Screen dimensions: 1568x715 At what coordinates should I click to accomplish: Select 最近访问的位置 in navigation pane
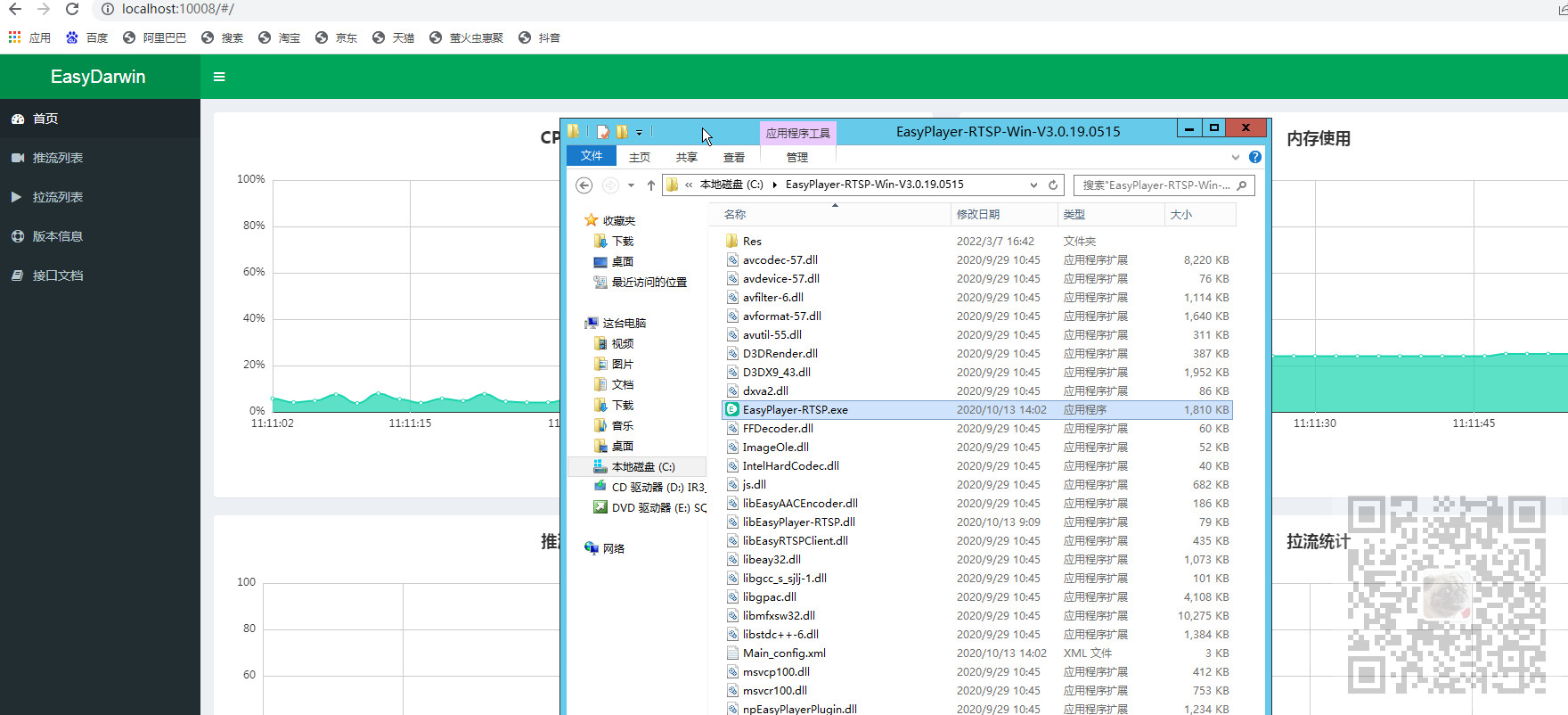[x=641, y=282]
